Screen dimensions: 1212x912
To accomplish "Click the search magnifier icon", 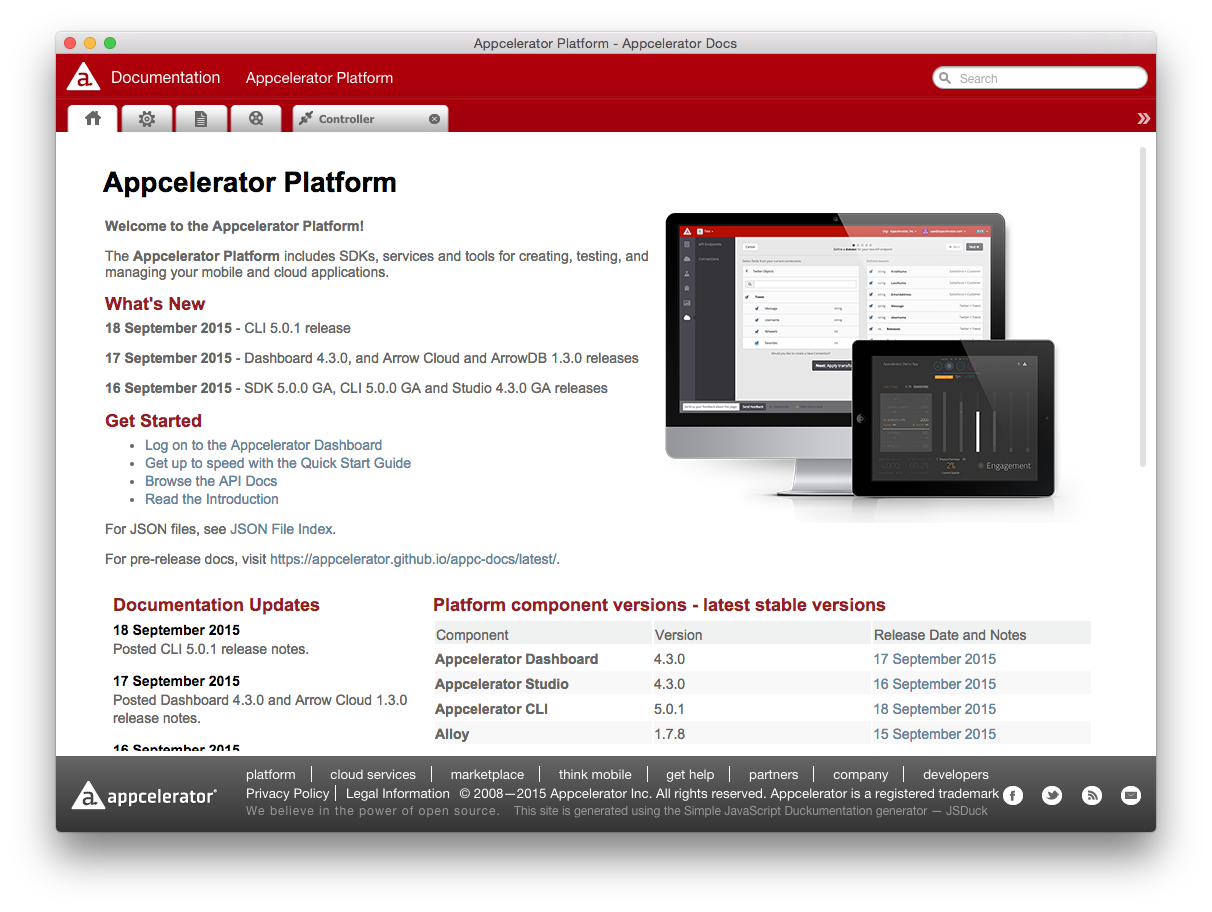I will pyautogui.click(x=945, y=78).
